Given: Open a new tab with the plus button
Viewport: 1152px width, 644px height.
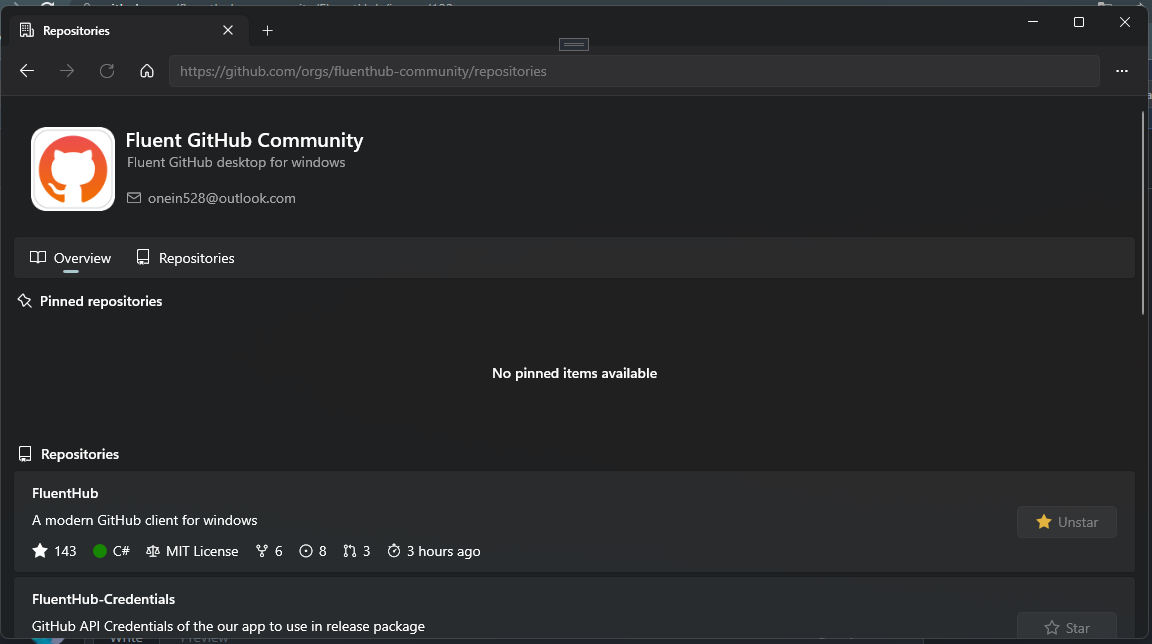Looking at the screenshot, I should coord(267,30).
